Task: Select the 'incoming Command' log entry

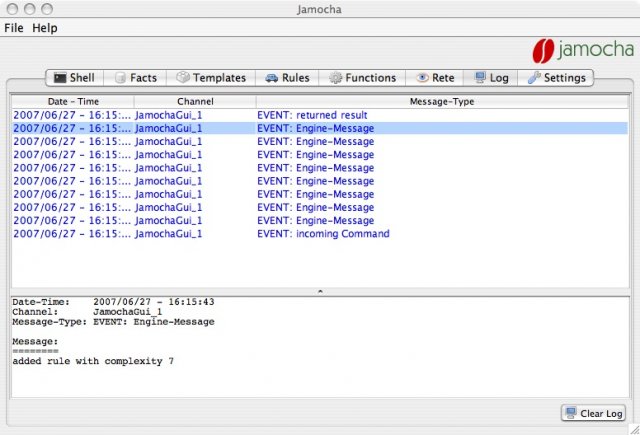Action: (x=323, y=234)
